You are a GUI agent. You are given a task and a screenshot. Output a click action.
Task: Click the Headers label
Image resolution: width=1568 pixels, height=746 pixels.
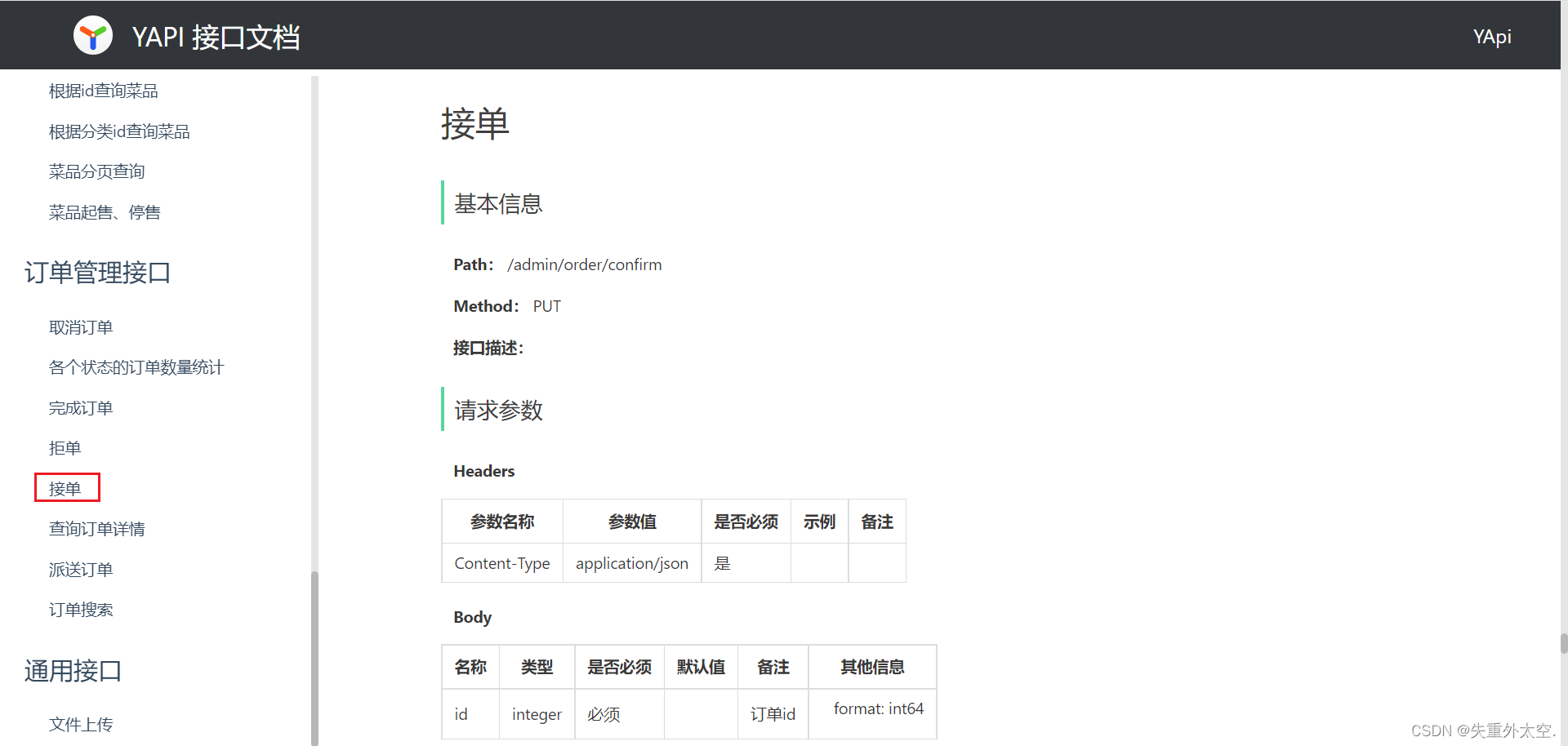483,471
